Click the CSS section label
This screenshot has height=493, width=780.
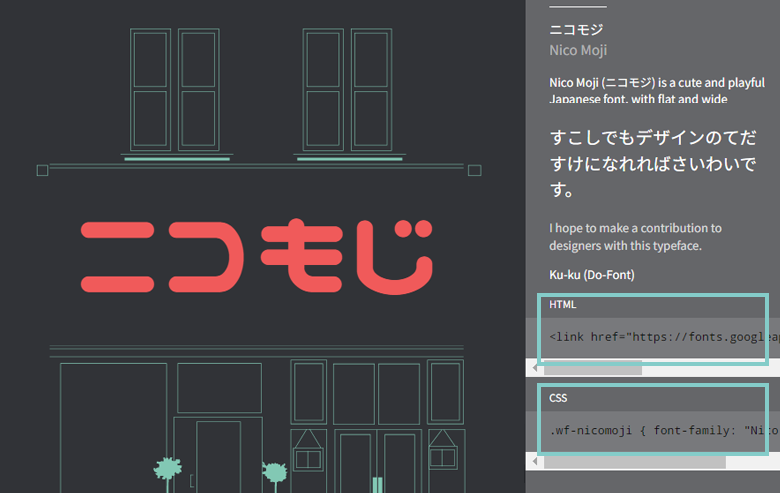(558, 398)
